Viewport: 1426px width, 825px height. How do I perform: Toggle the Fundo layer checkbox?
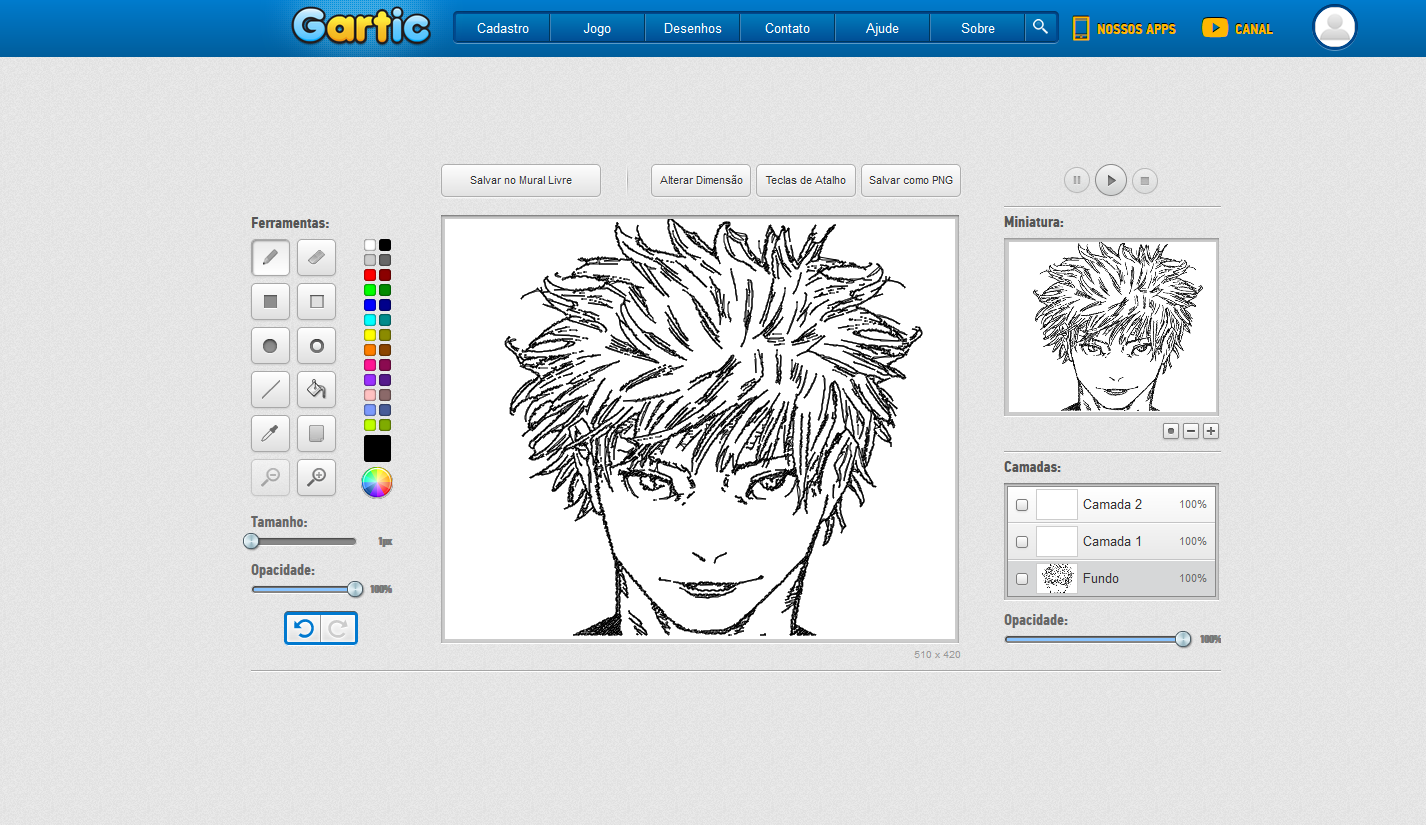tap(1022, 579)
